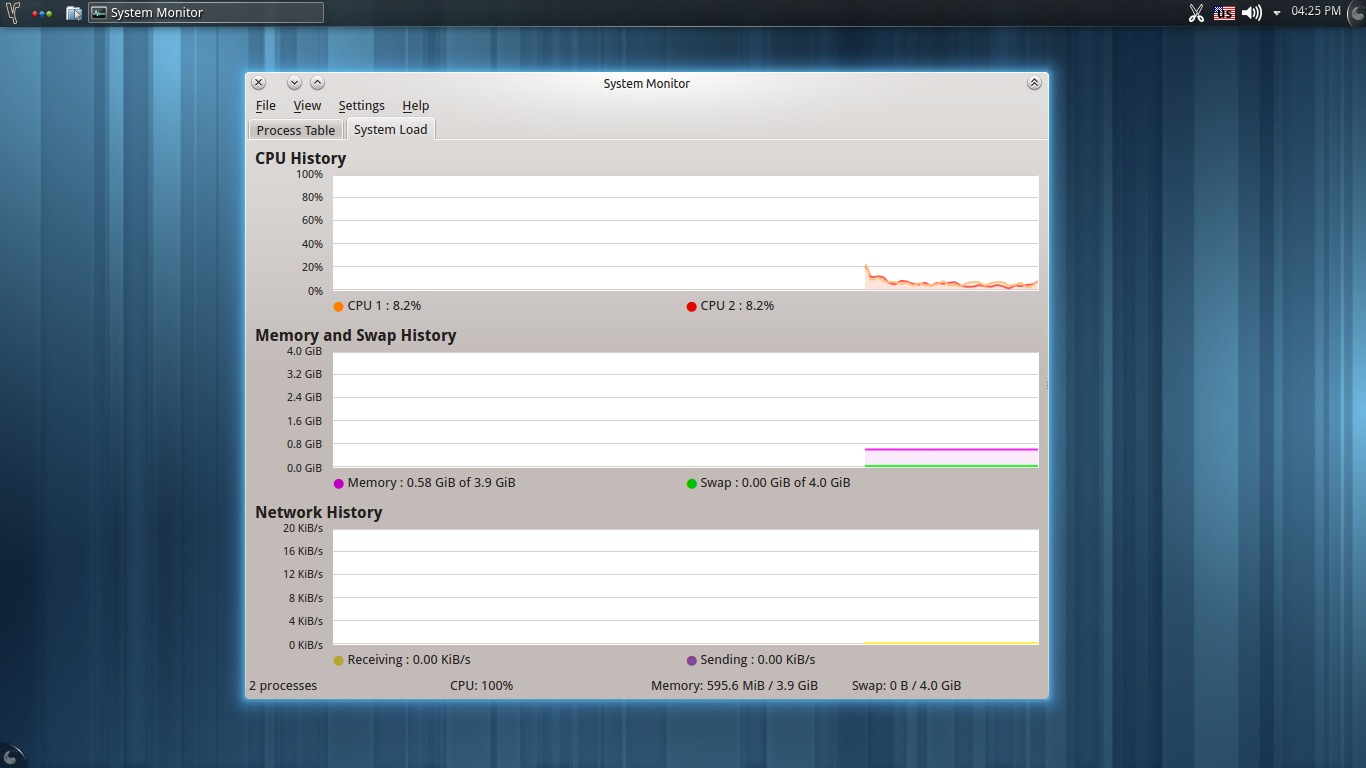Click the show desktop panel icon

pyautogui.click(x=73, y=13)
